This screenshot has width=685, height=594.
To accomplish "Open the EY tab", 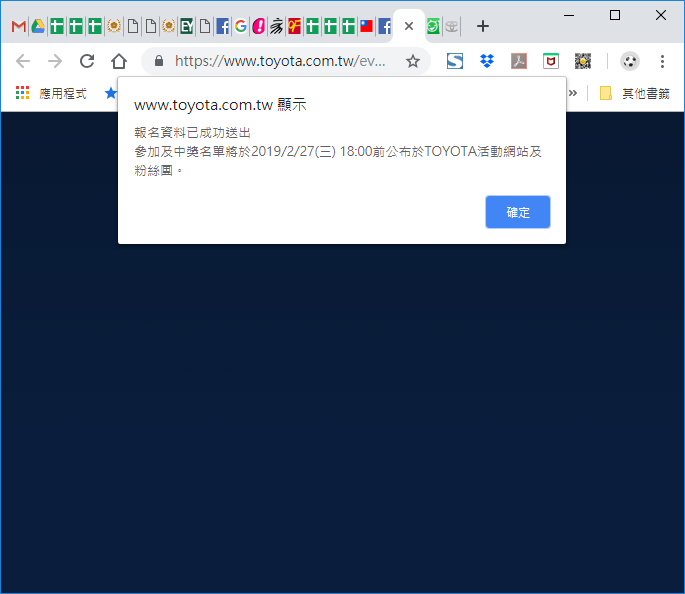I will tap(187, 27).
